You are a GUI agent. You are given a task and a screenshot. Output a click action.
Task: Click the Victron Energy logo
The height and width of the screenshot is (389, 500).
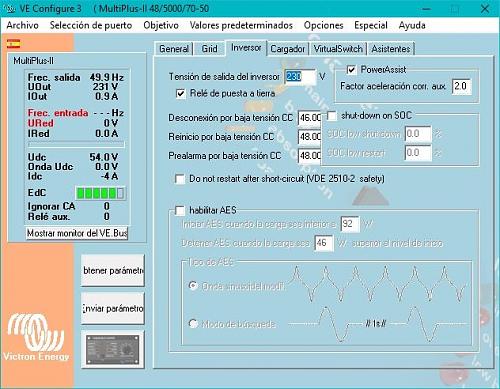(x=36, y=337)
